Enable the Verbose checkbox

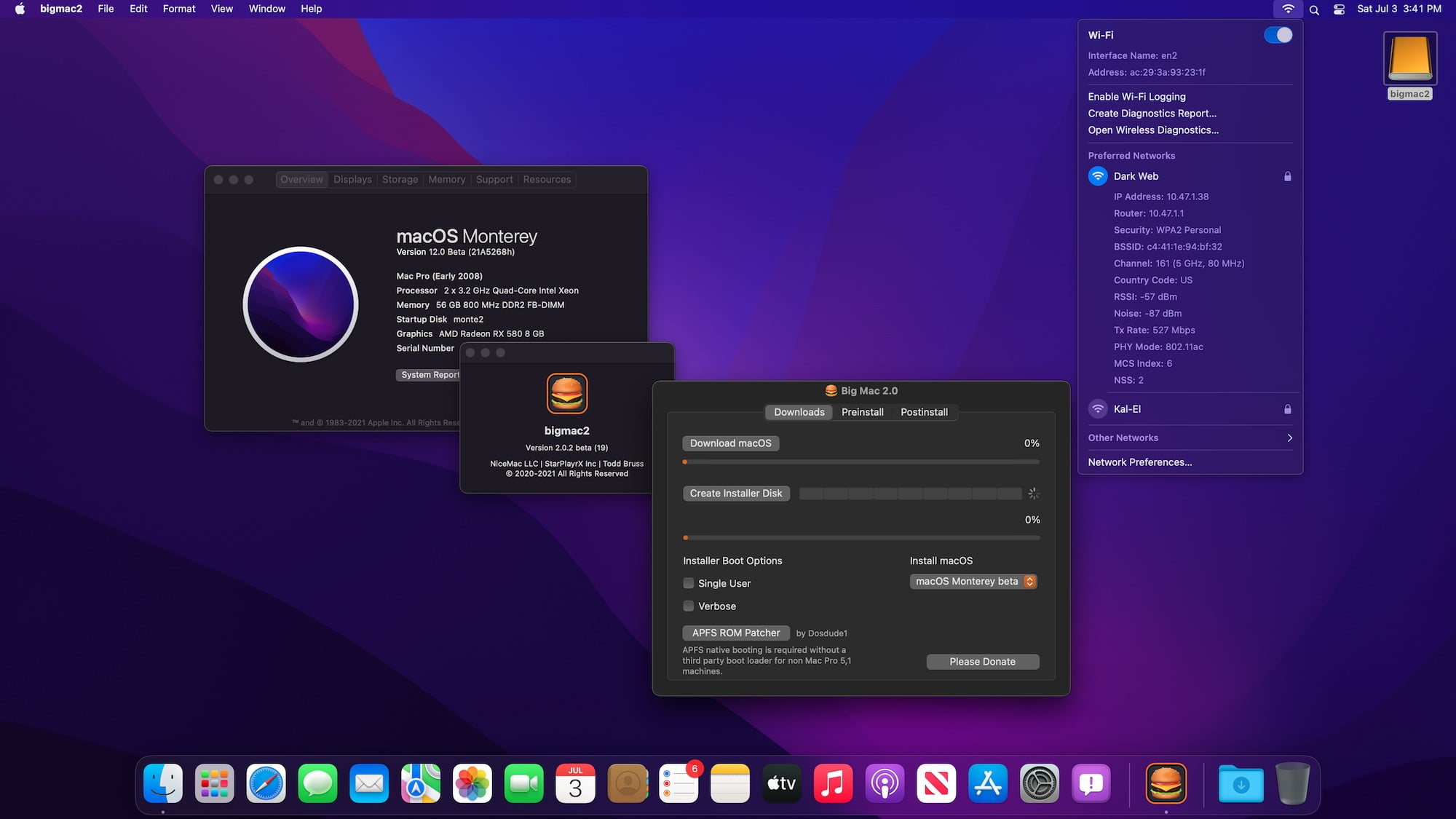tap(688, 605)
